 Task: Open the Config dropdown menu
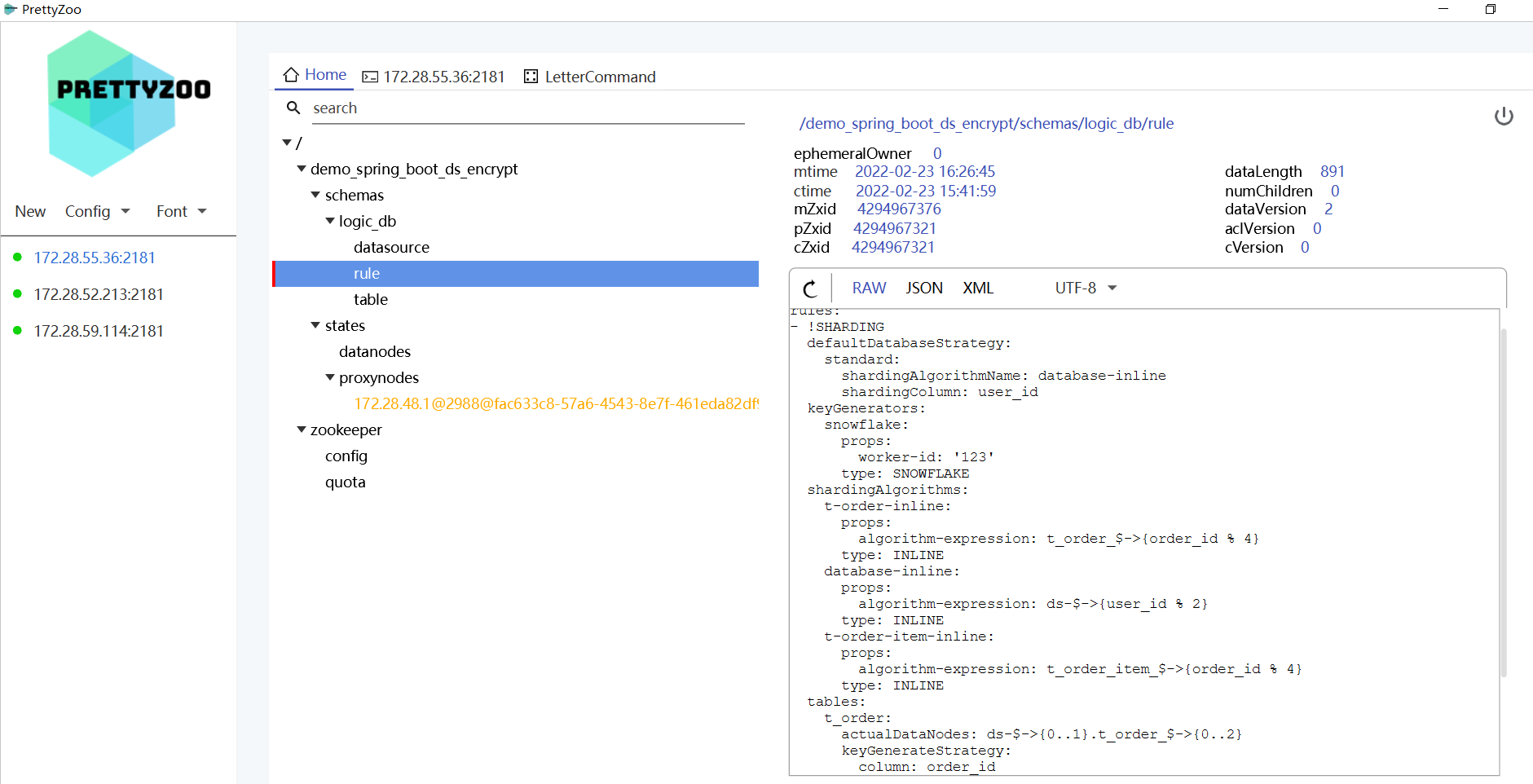[x=98, y=211]
